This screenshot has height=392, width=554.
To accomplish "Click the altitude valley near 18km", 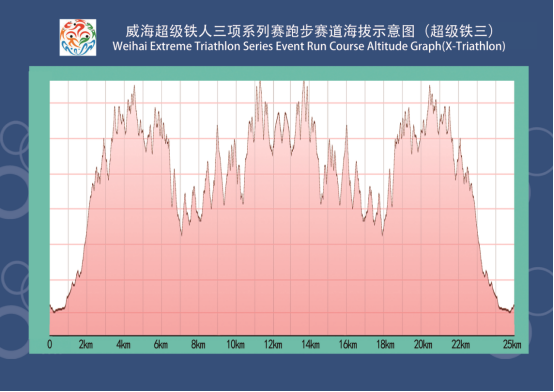I will coord(382,234).
